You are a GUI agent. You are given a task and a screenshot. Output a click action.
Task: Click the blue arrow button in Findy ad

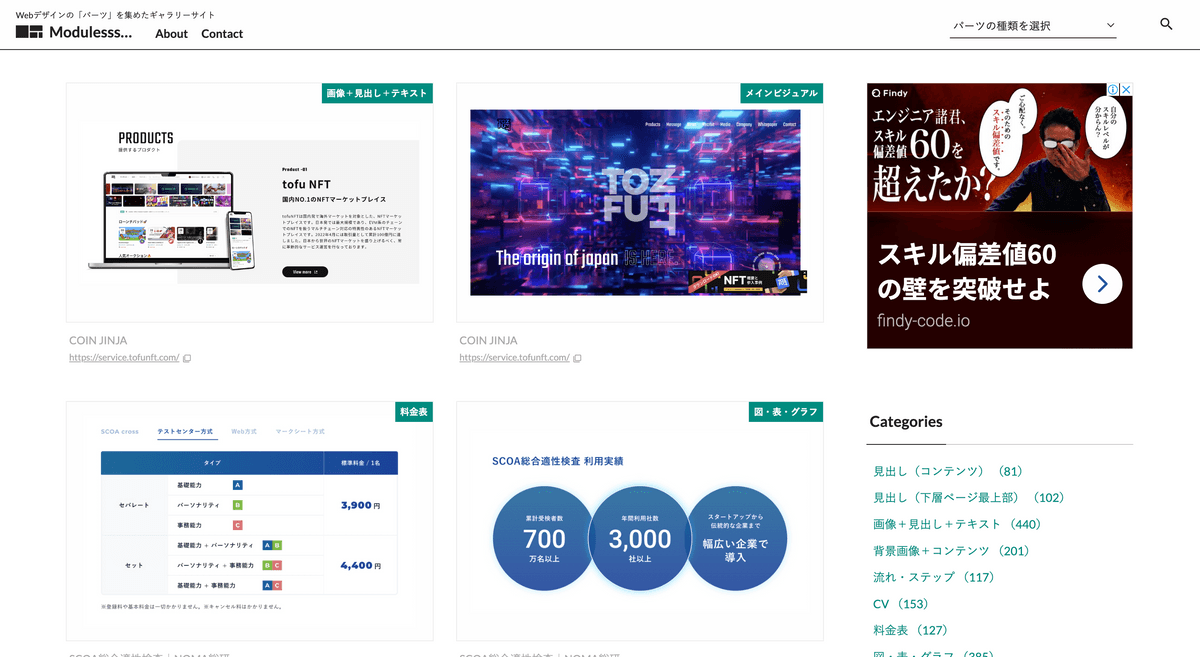click(1101, 284)
